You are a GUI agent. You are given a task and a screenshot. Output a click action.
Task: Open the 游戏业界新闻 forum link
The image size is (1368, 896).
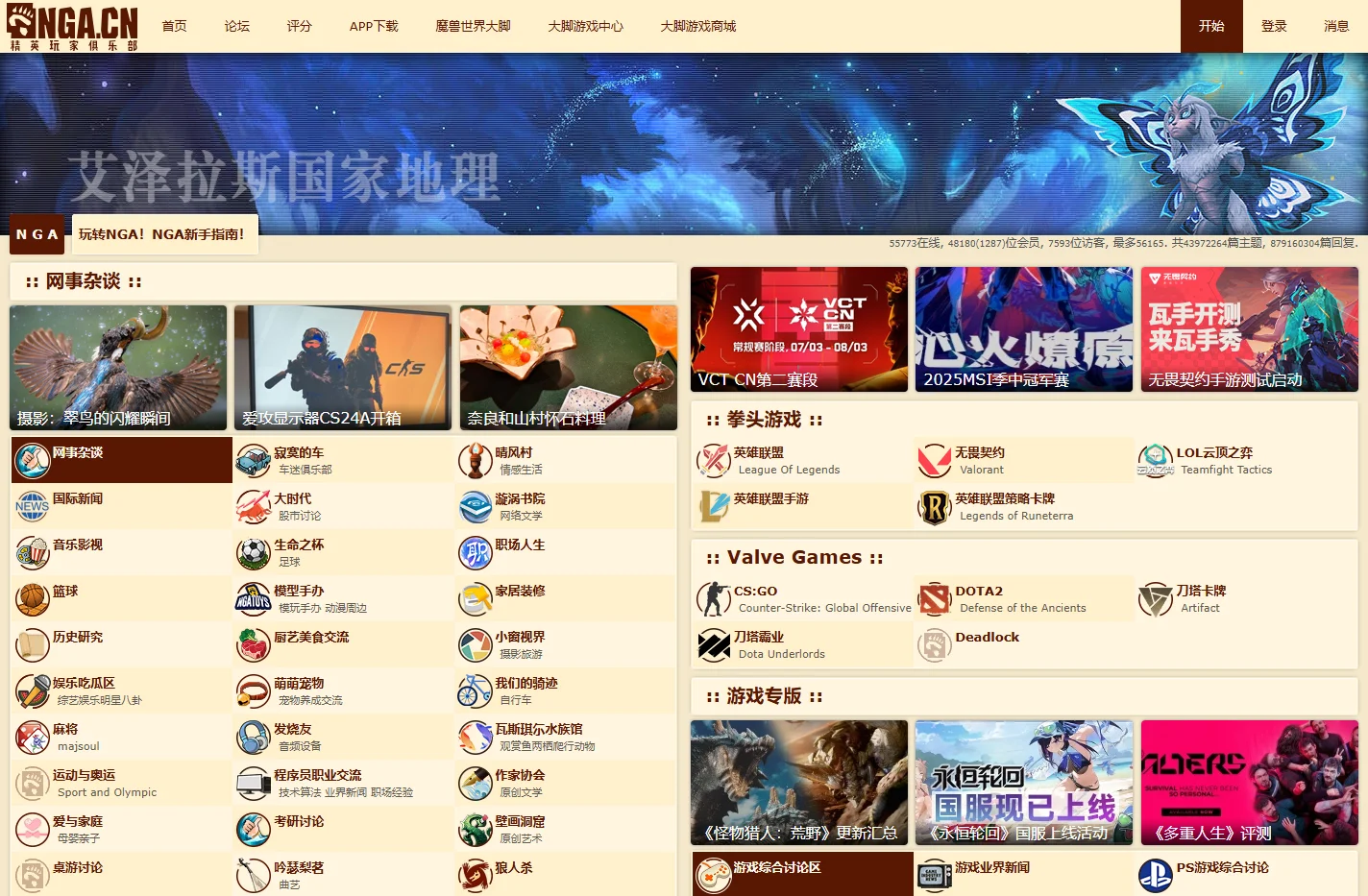[992, 867]
